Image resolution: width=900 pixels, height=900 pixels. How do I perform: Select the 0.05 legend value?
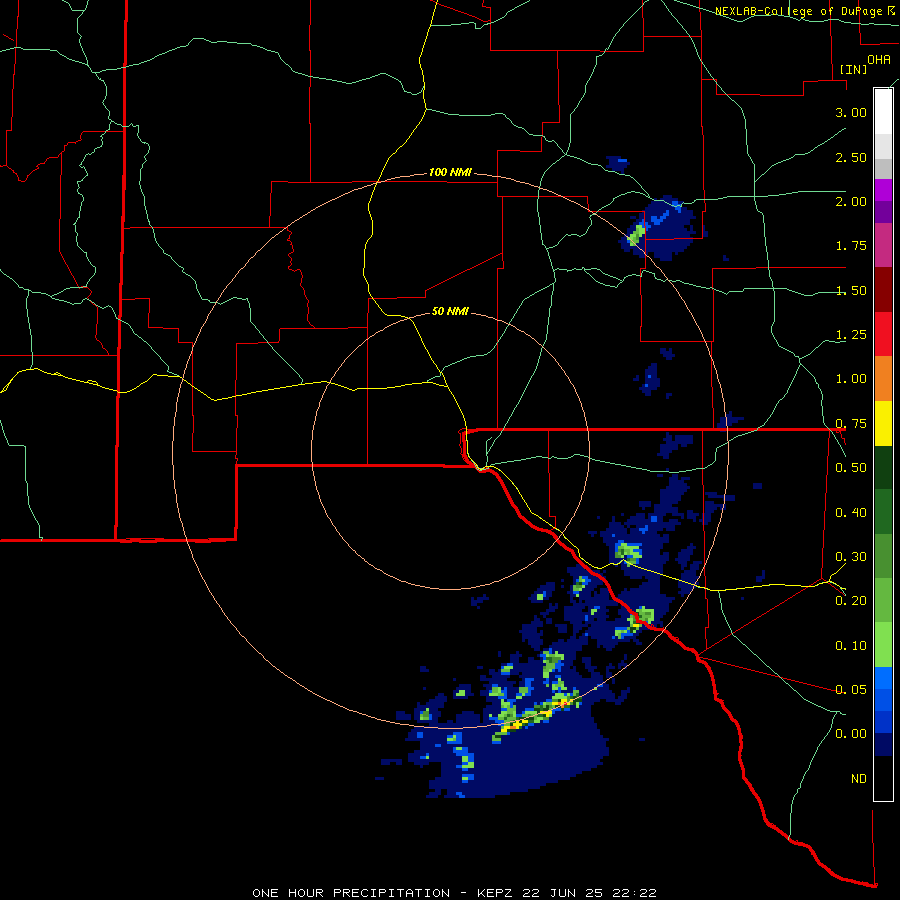(x=851, y=689)
